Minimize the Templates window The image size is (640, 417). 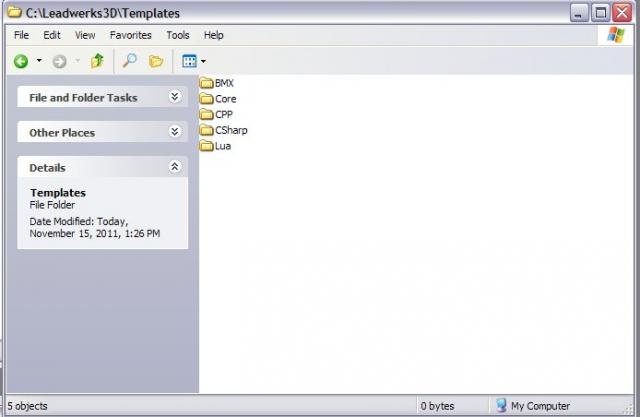(x=578, y=13)
